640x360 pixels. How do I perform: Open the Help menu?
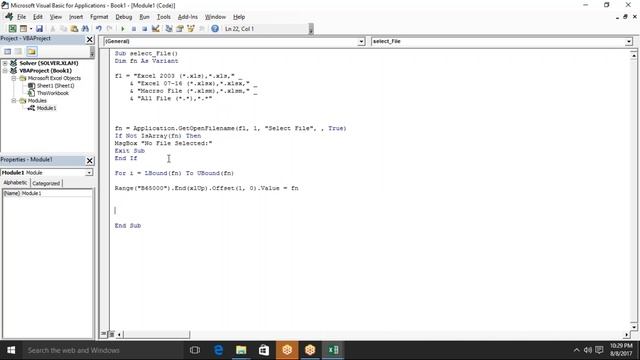[239, 17]
